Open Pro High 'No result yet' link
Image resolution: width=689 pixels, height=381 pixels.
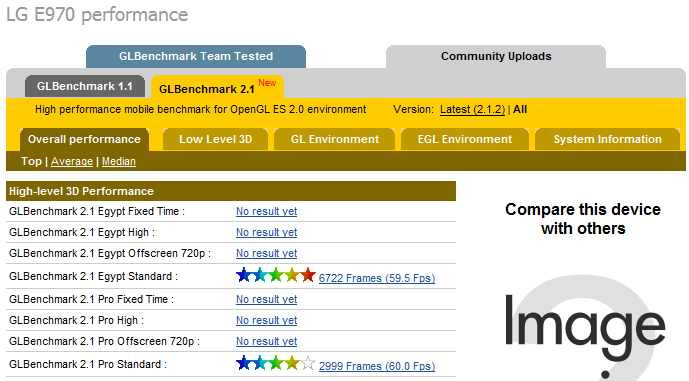coord(266,320)
